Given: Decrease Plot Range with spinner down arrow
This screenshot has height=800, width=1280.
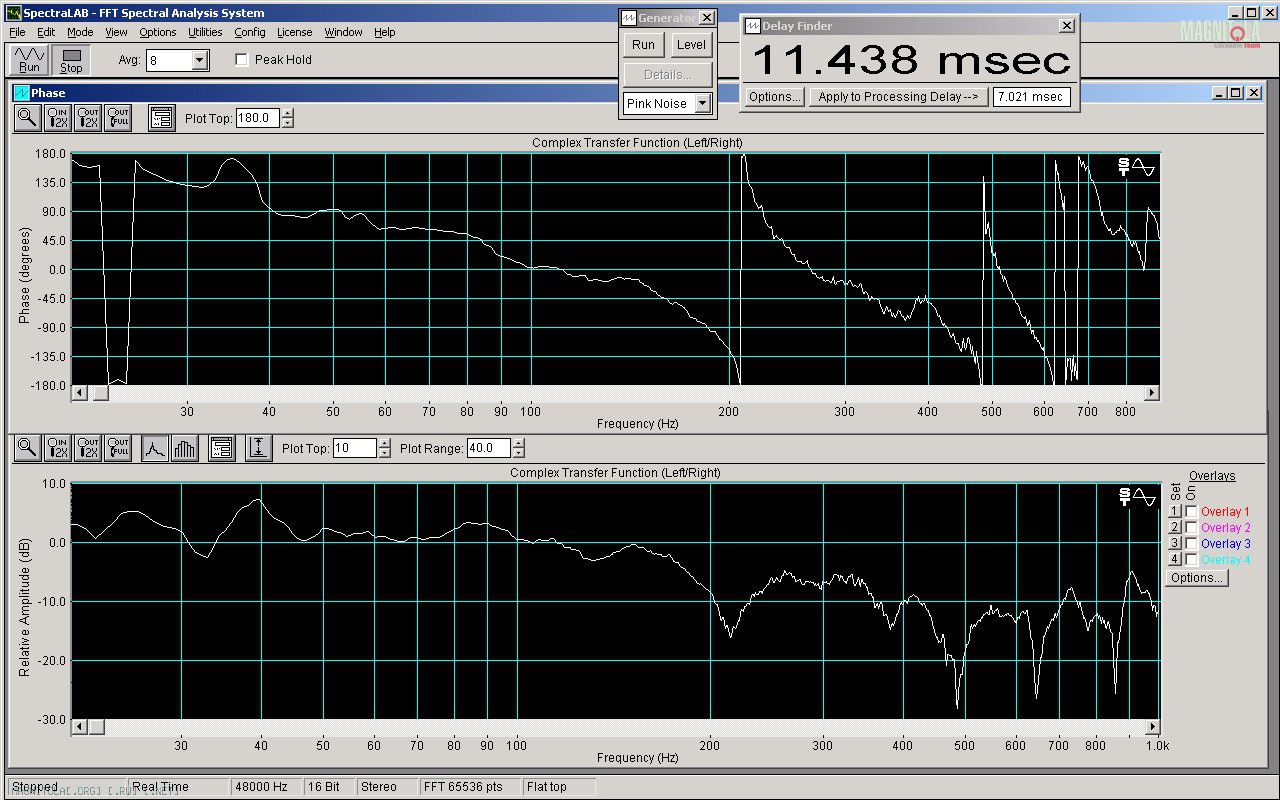Looking at the screenshot, I should 518,453.
